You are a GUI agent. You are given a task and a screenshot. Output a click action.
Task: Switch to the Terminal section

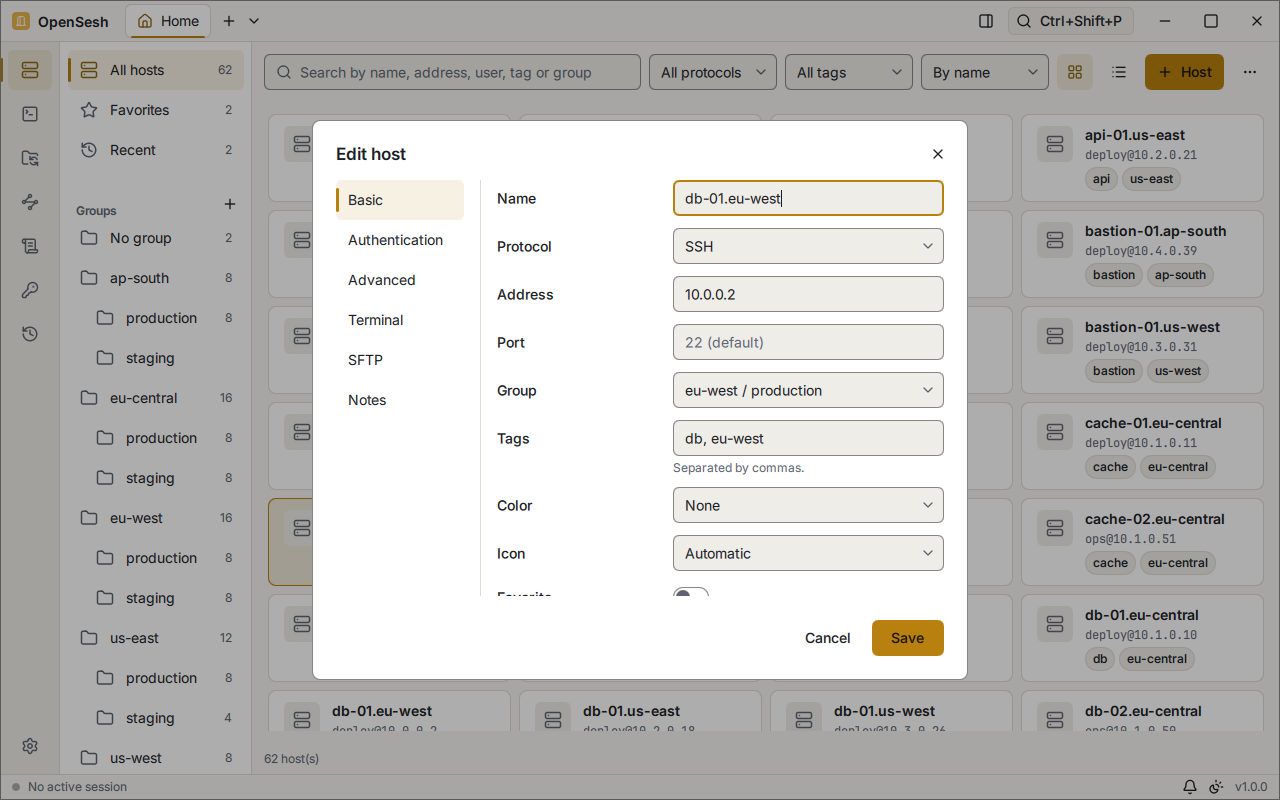(400, 320)
